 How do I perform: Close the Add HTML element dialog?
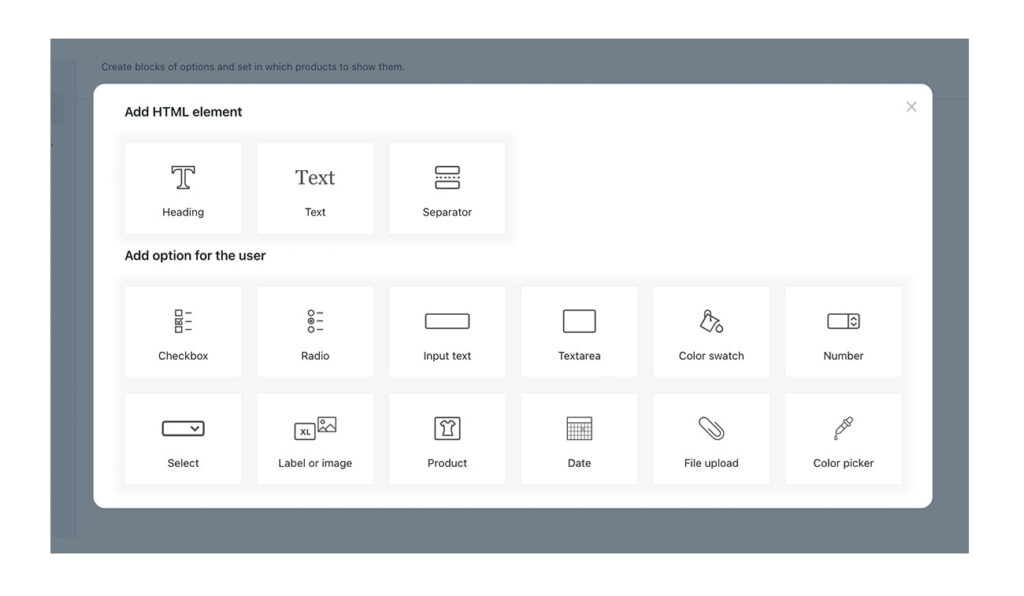tap(911, 106)
